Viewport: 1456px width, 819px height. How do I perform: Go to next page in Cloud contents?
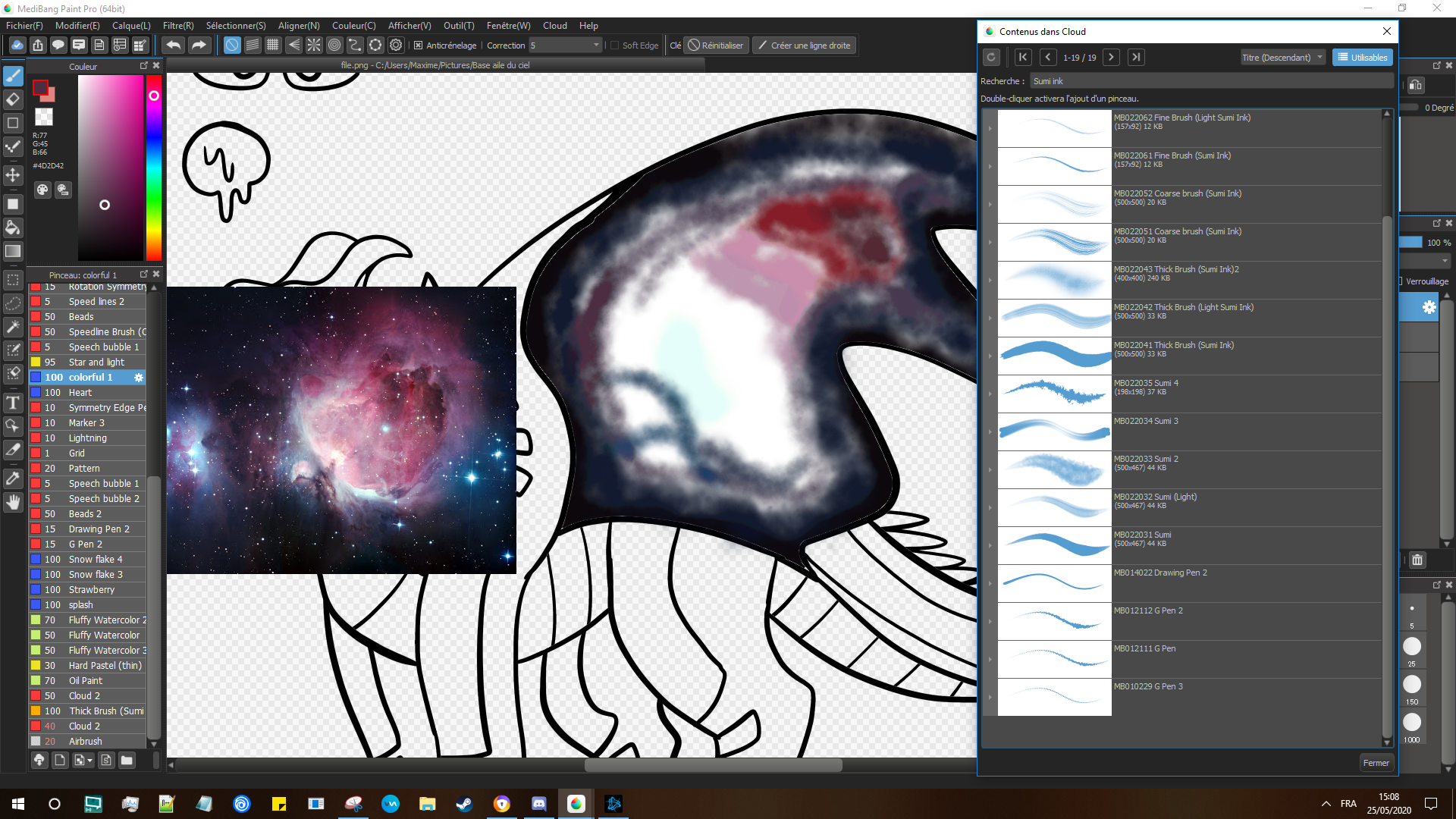(1111, 58)
